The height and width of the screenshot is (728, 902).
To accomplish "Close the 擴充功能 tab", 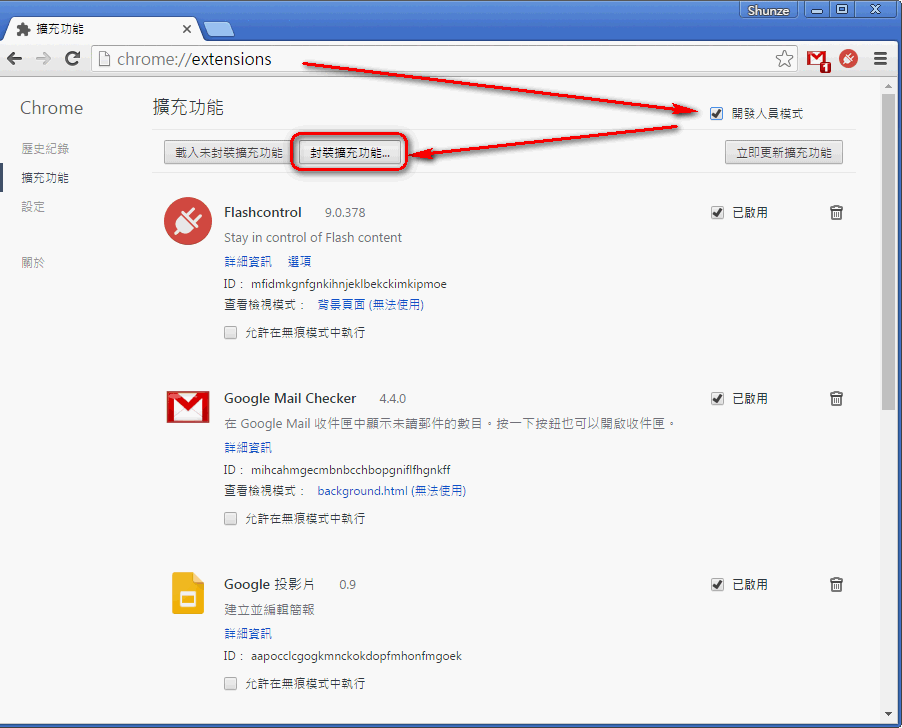I will click(187, 29).
